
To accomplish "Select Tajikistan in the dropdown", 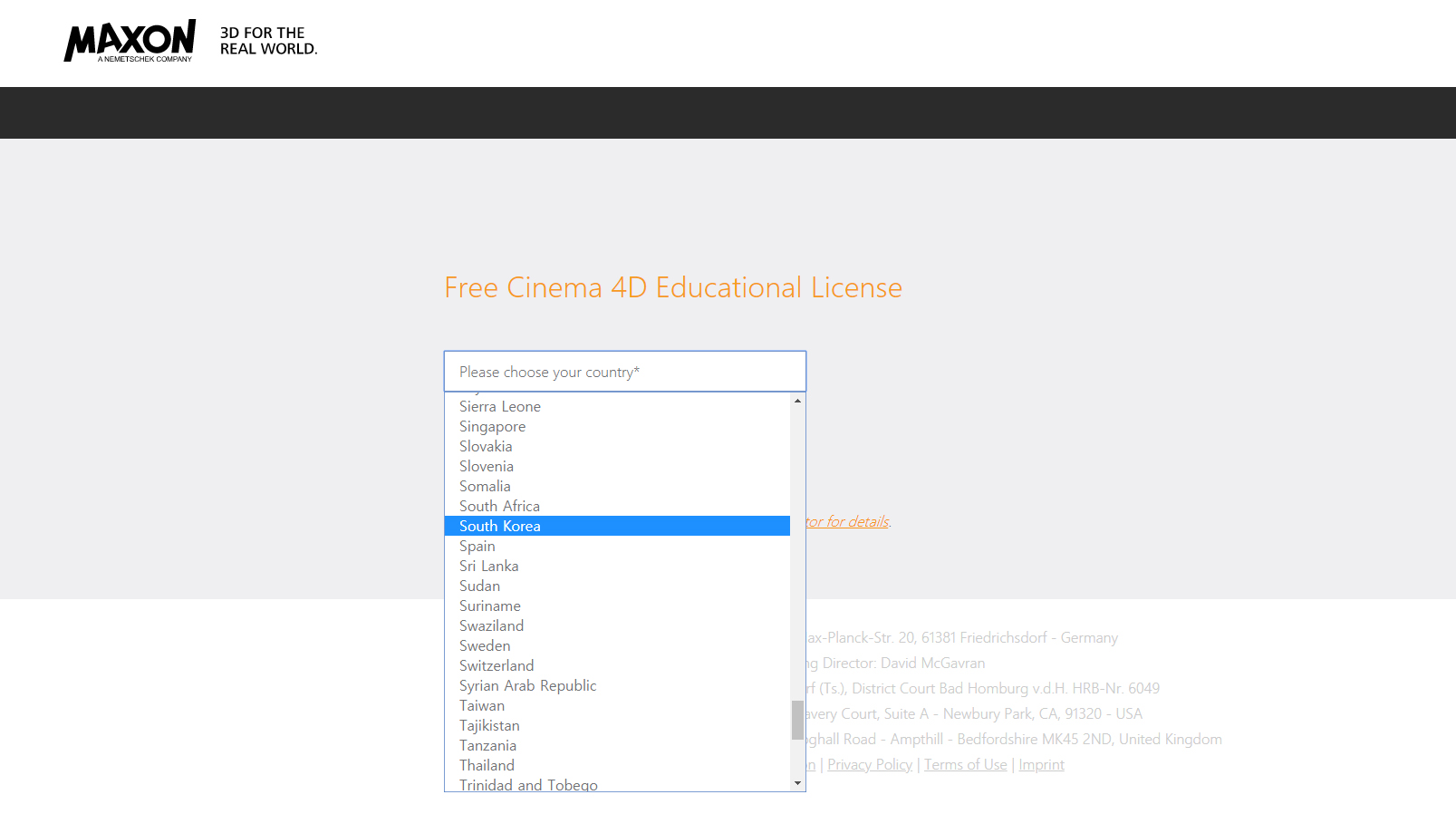I will pyautogui.click(x=617, y=725).
